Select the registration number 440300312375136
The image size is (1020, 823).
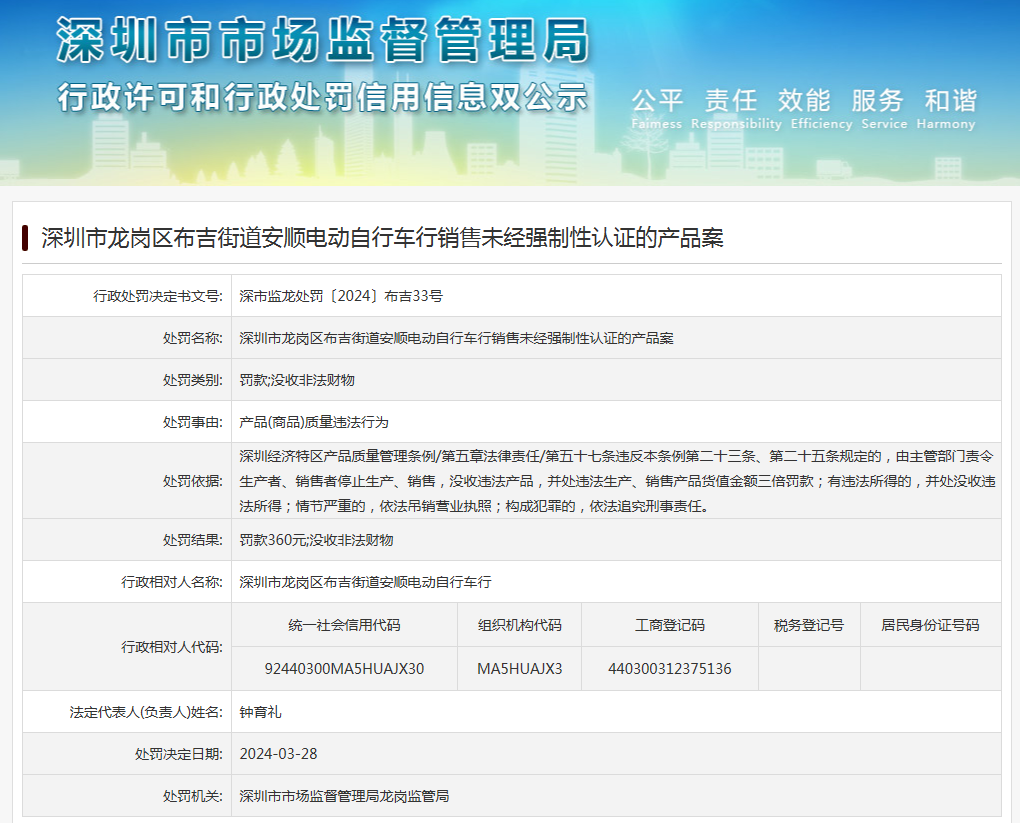pos(669,668)
